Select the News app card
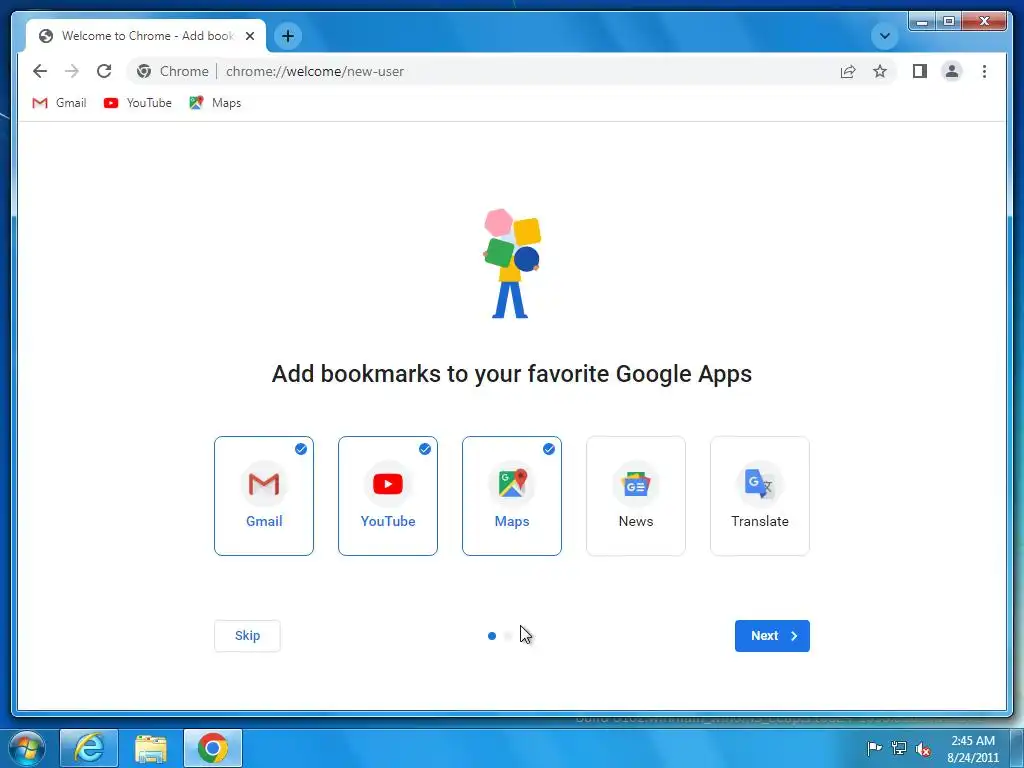 (x=636, y=496)
